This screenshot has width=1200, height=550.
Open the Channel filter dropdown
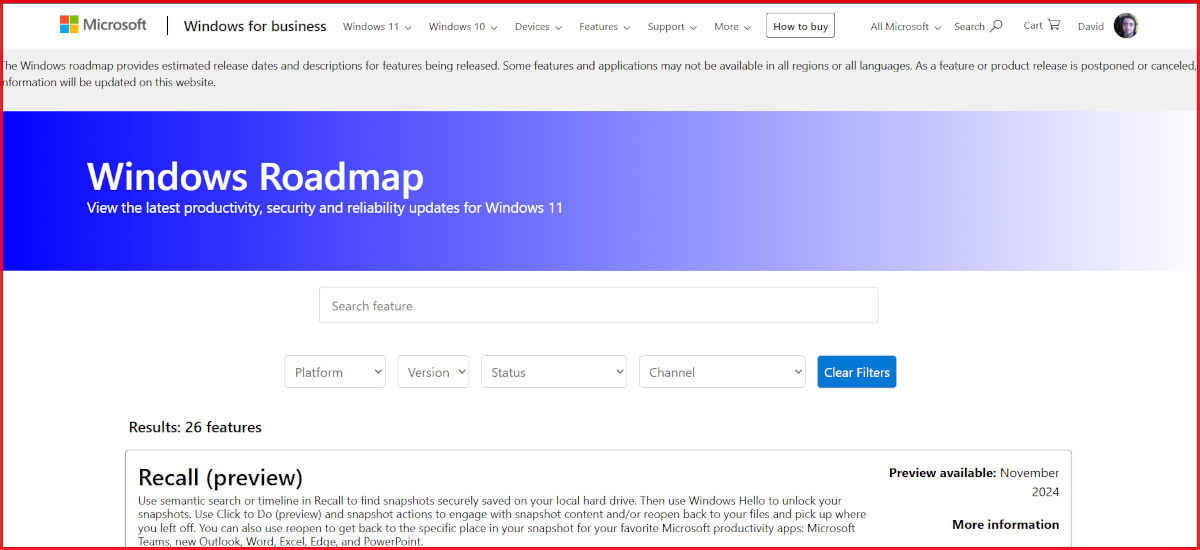[x=721, y=372]
